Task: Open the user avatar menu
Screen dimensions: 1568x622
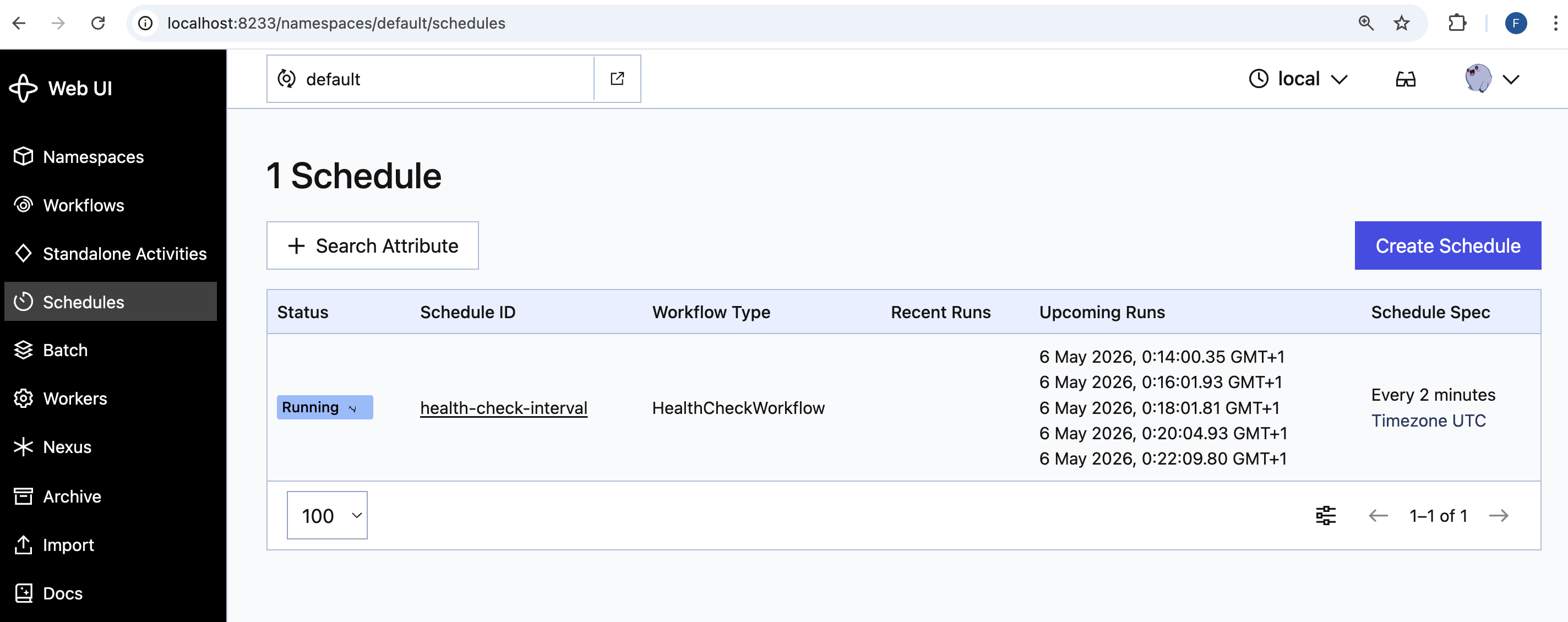Action: pos(1478,79)
